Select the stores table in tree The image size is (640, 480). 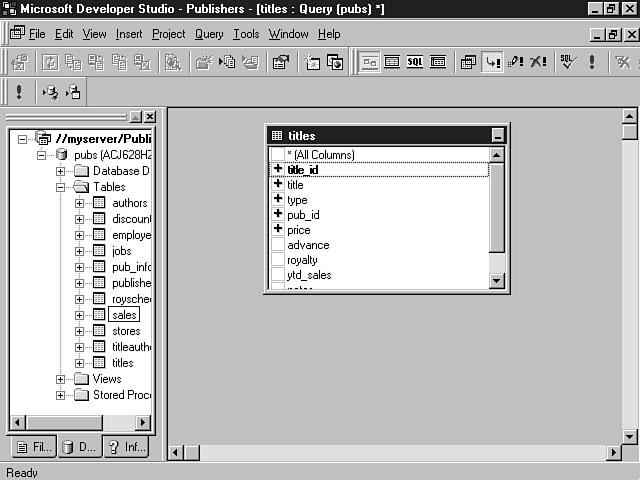click(x=126, y=331)
